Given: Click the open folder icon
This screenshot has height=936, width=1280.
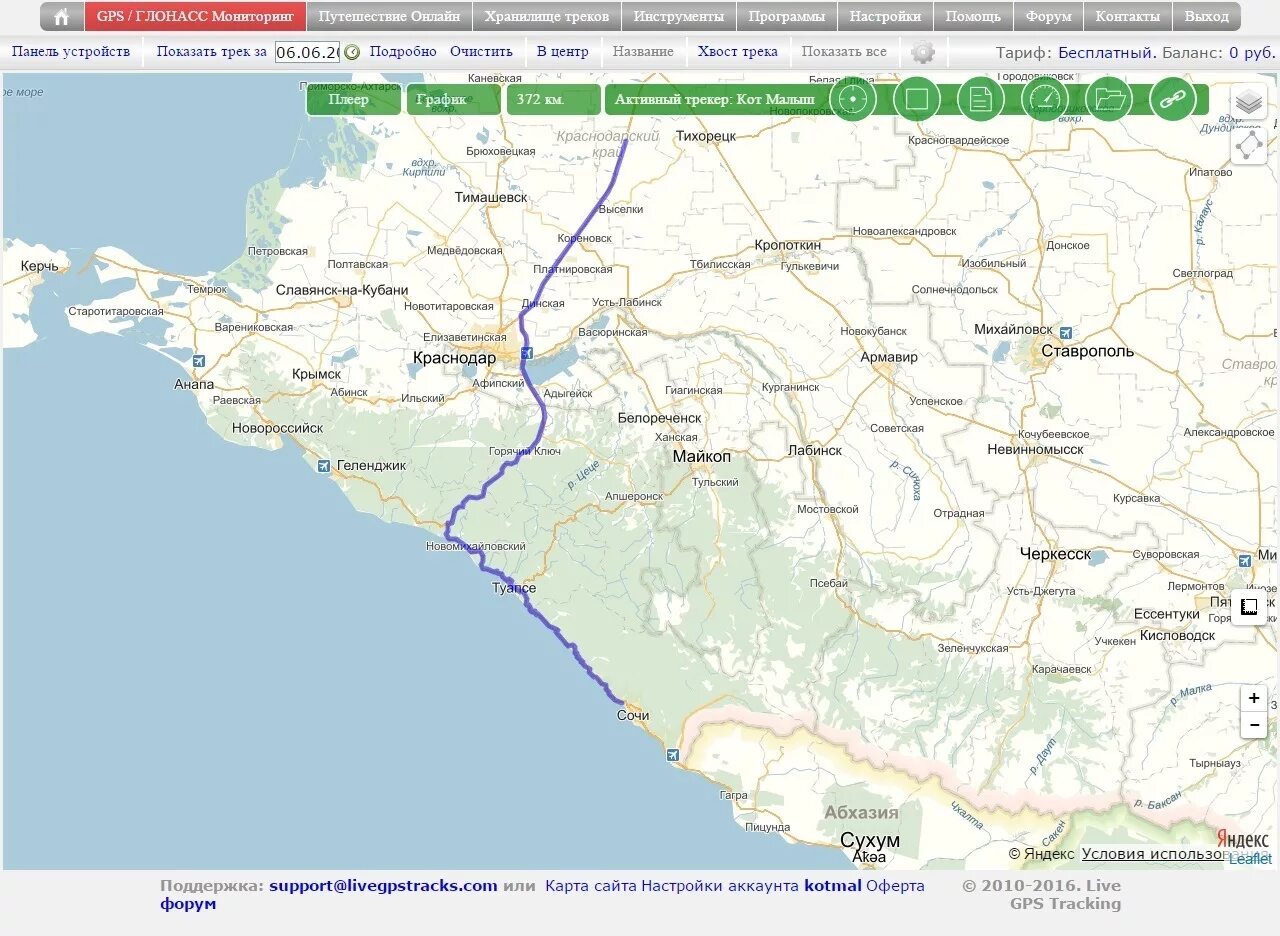Looking at the screenshot, I should 1109,99.
